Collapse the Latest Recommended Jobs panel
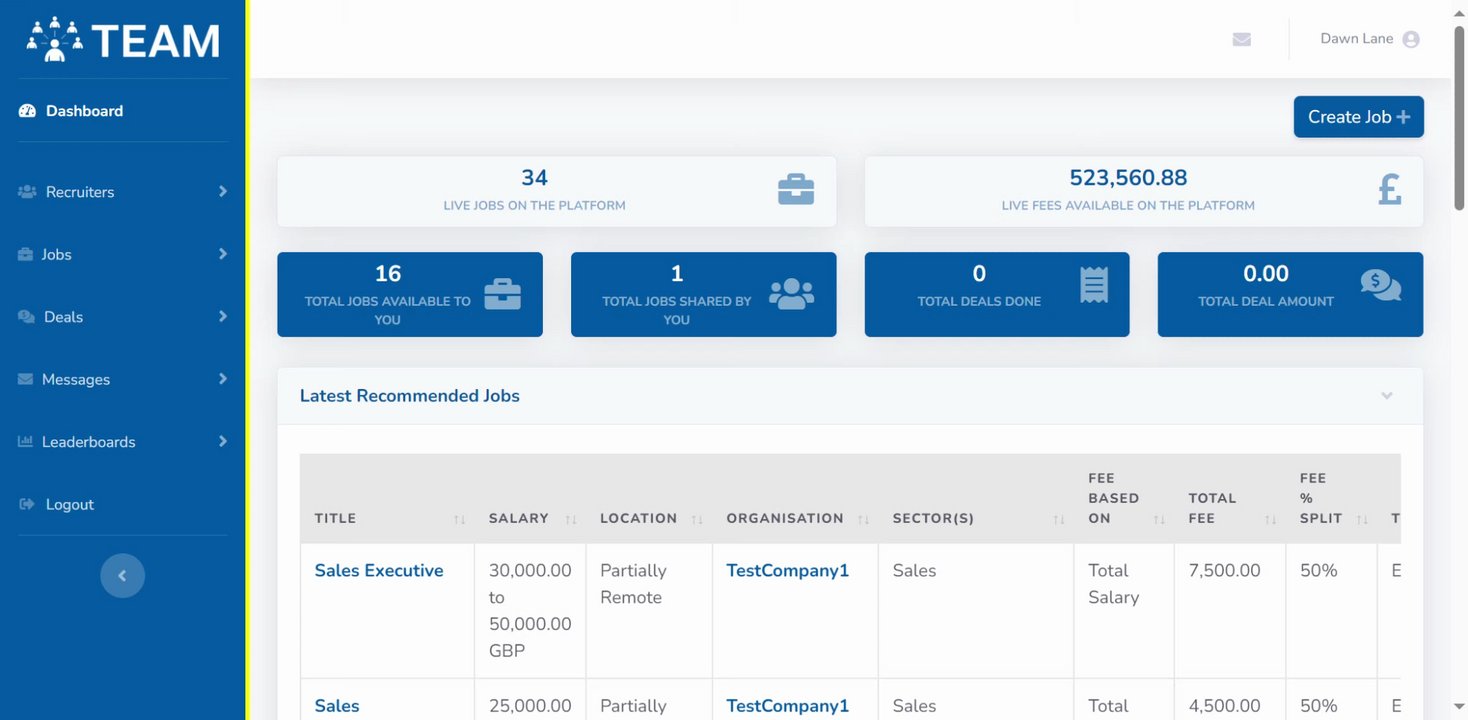The width and height of the screenshot is (1468, 720). (1387, 396)
